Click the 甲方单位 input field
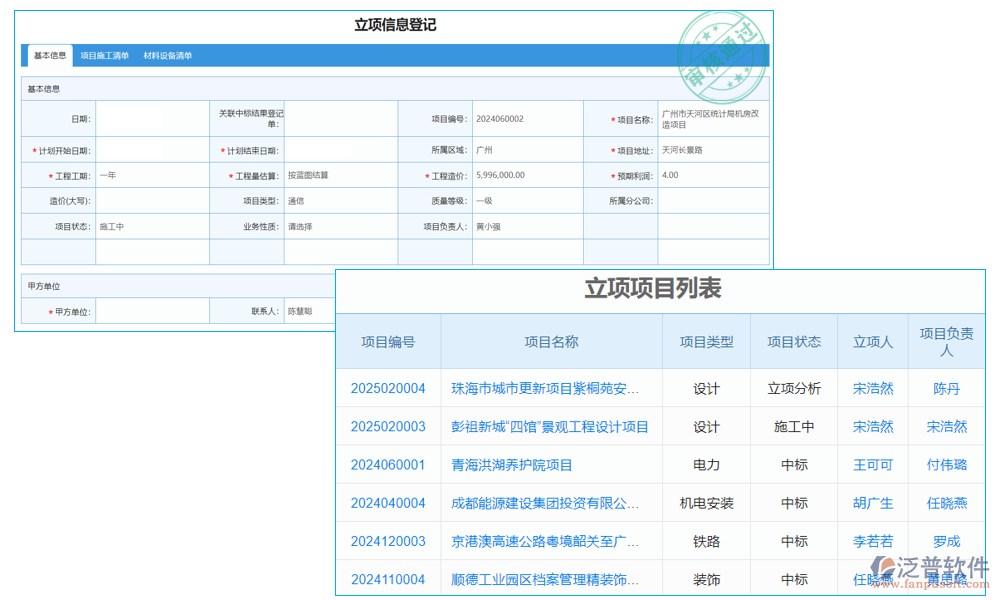The image size is (1000, 600). (152, 310)
